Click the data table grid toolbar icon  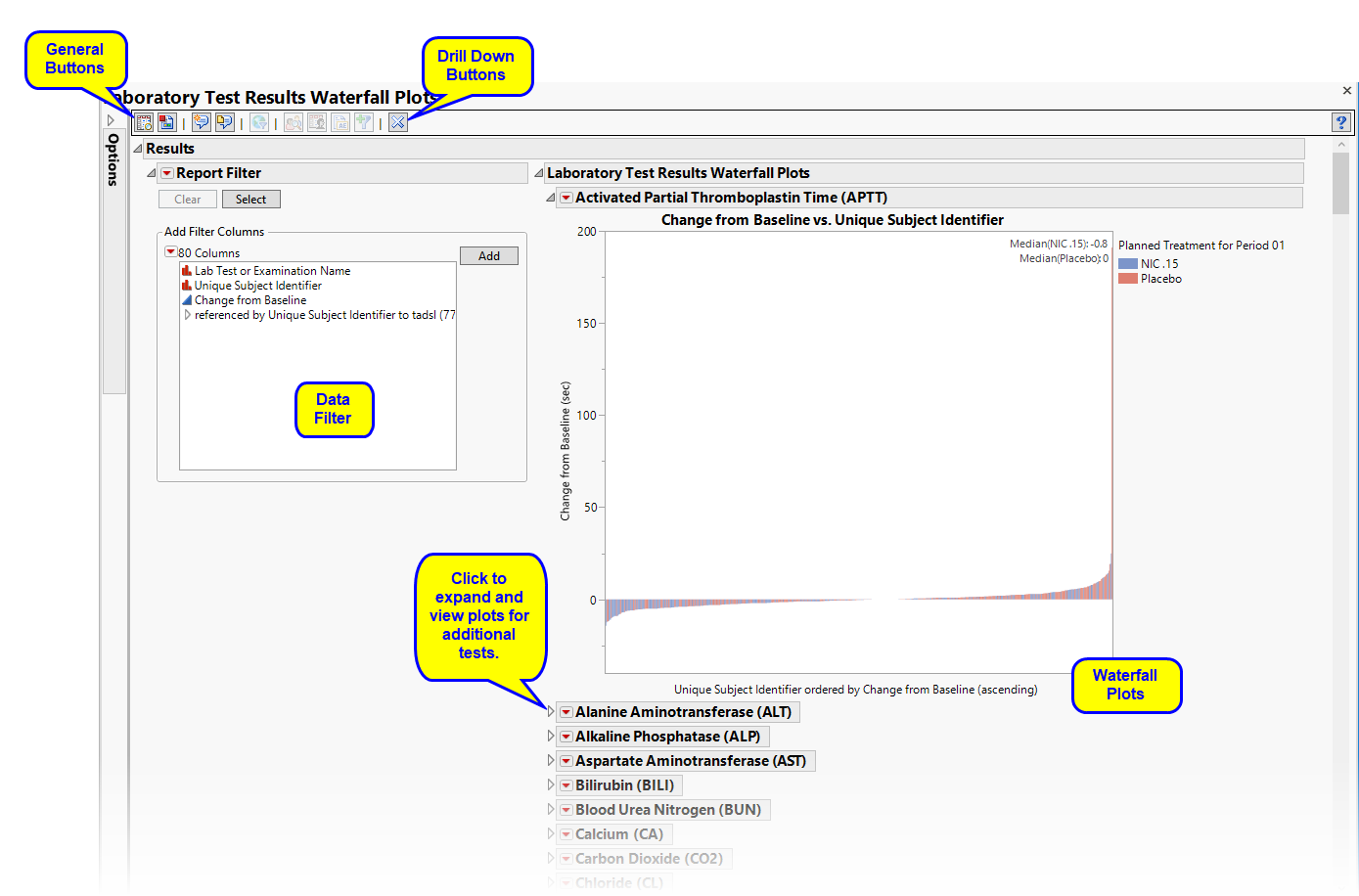[x=145, y=122]
